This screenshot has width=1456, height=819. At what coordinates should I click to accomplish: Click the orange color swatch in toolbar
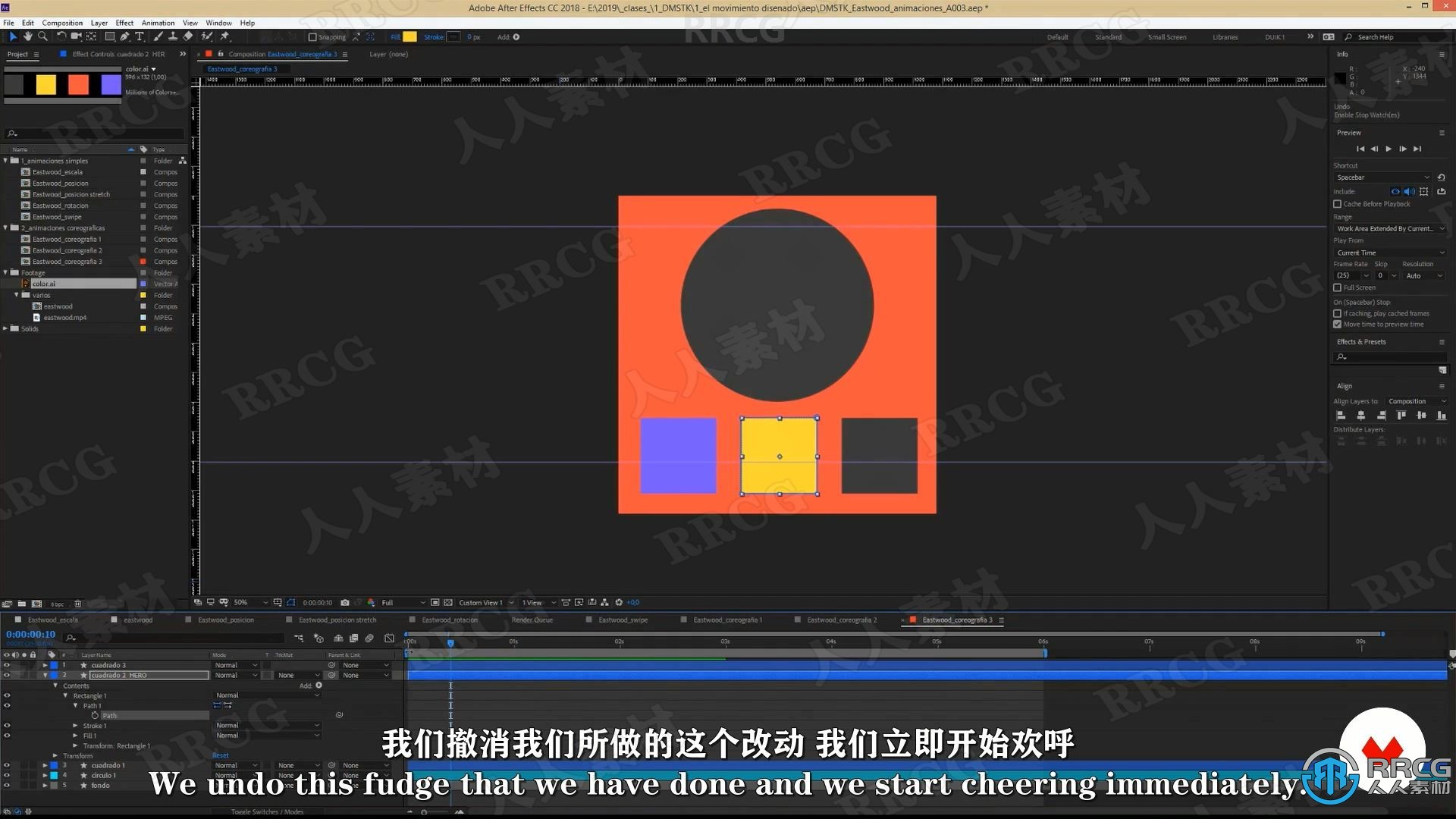pos(79,82)
